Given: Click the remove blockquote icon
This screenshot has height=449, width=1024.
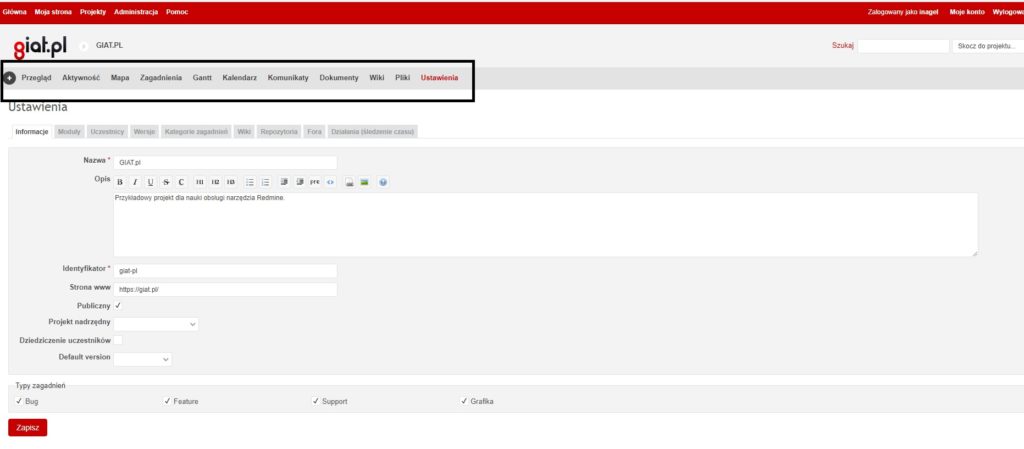Looking at the screenshot, I should [x=300, y=182].
